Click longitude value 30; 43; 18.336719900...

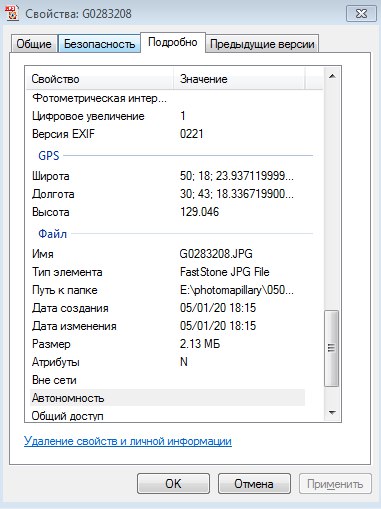(x=237, y=194)
